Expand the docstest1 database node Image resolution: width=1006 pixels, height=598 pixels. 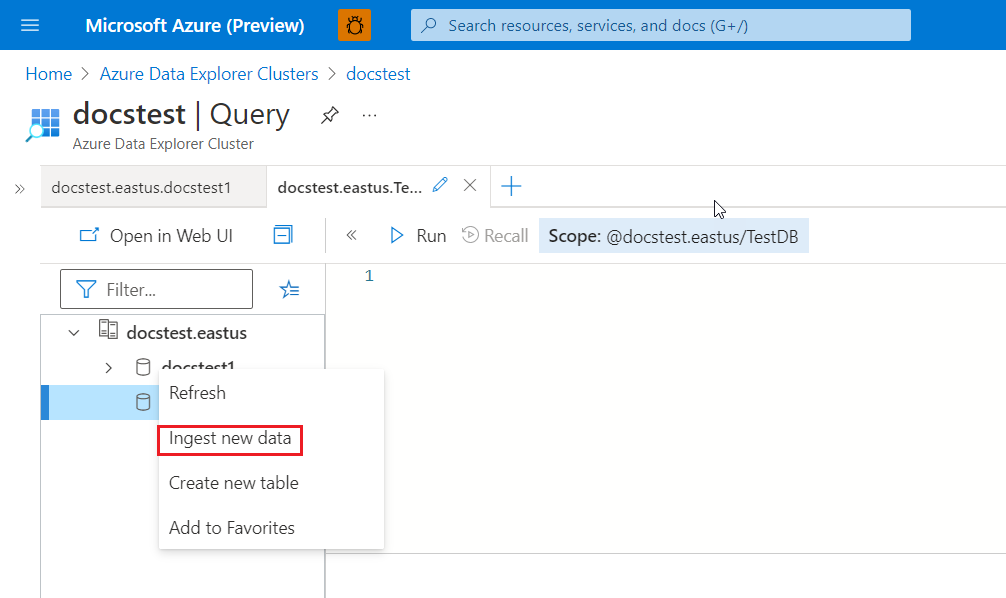(x=109, y=368)
